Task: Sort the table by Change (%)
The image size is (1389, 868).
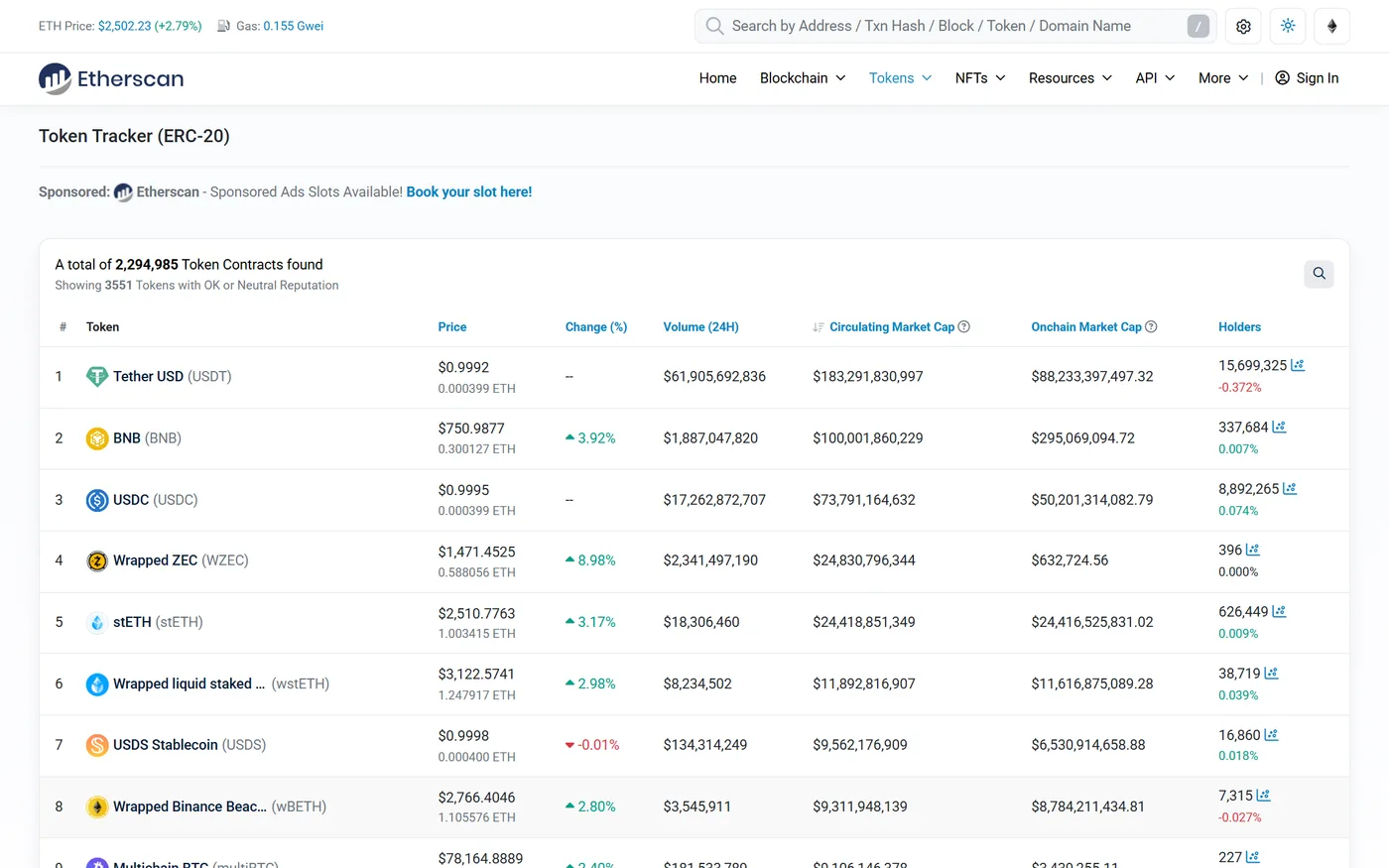Action: (x=596, y=326)
